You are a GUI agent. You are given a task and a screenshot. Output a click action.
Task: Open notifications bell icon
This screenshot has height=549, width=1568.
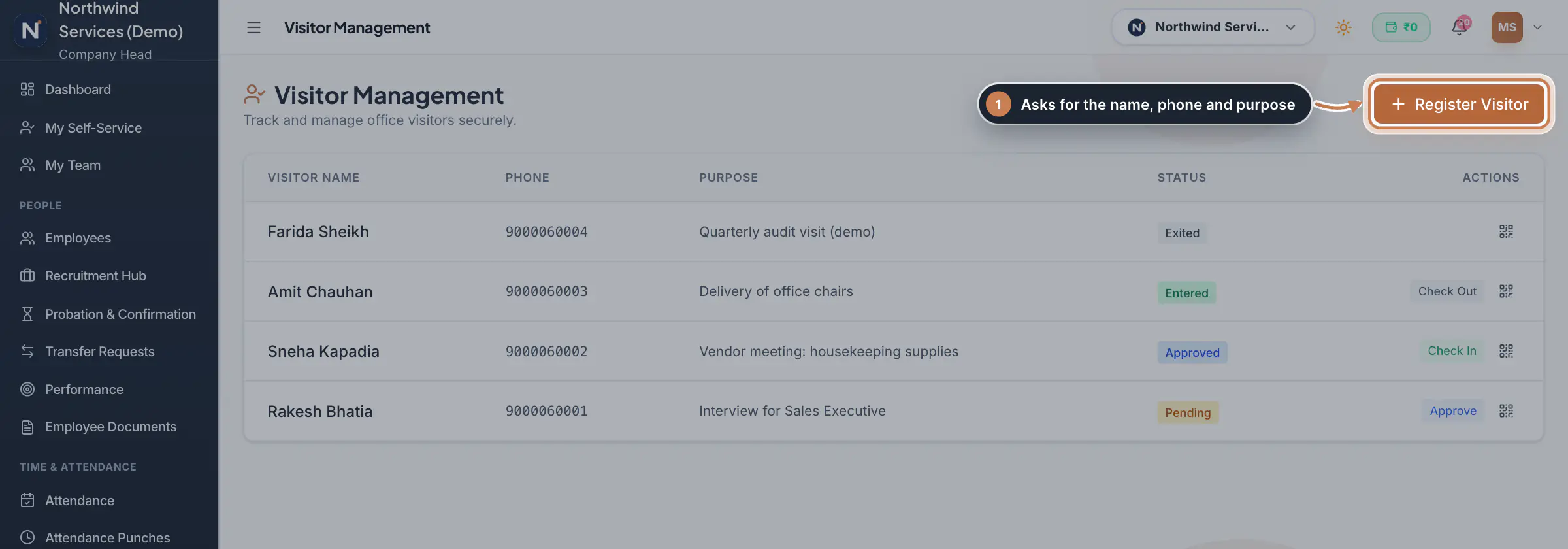[1460, 27]
